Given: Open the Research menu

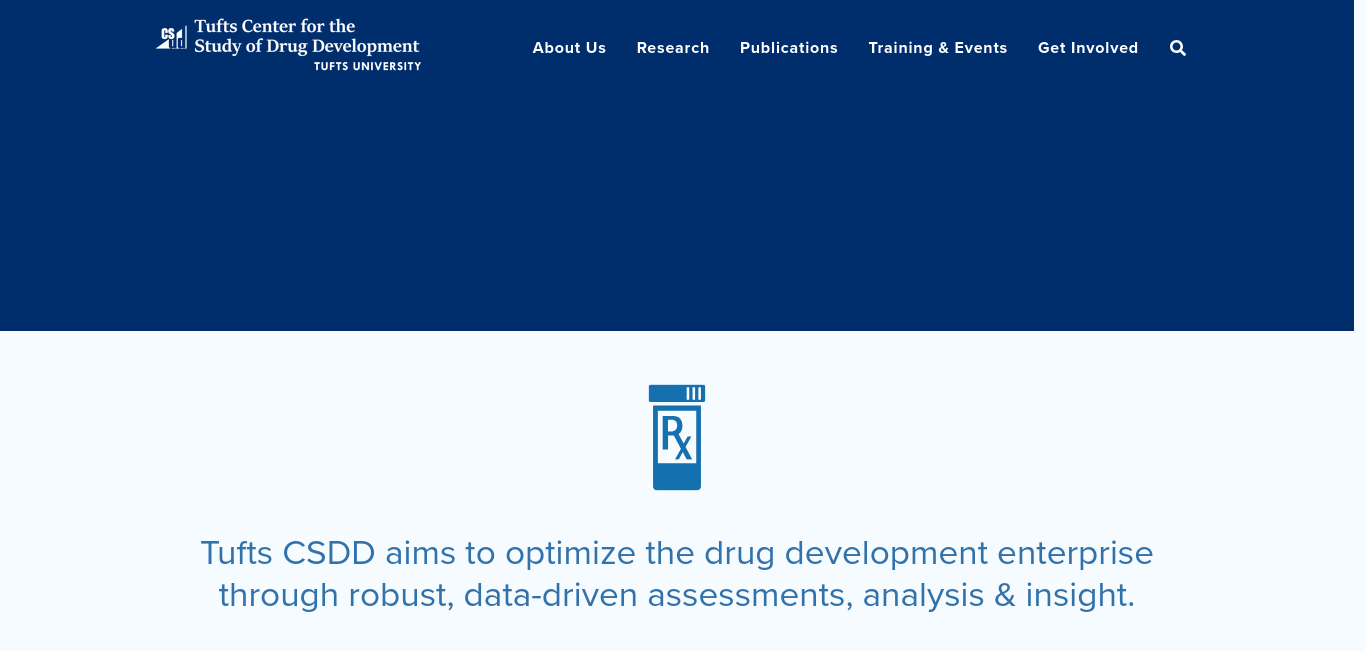Looking at the screenshot, I should coord(673,48).
